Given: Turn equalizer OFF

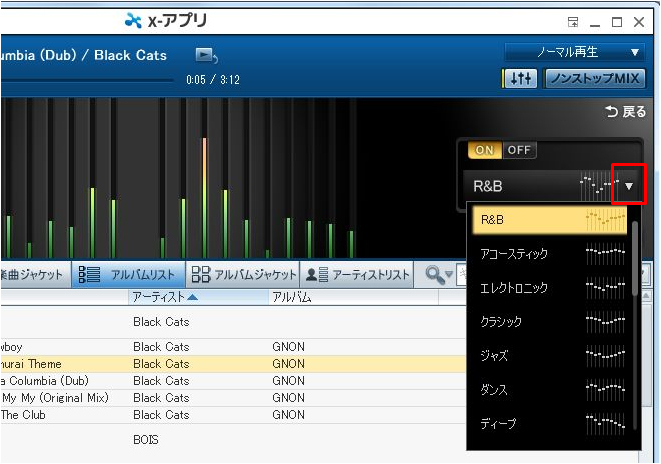Looking at the screenshot, I should [x=518, y=150].
